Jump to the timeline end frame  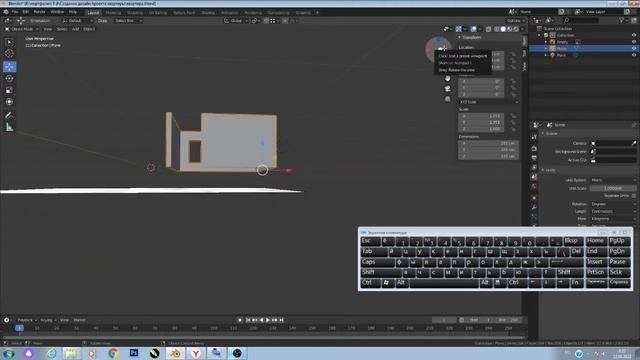pos(281,320)
